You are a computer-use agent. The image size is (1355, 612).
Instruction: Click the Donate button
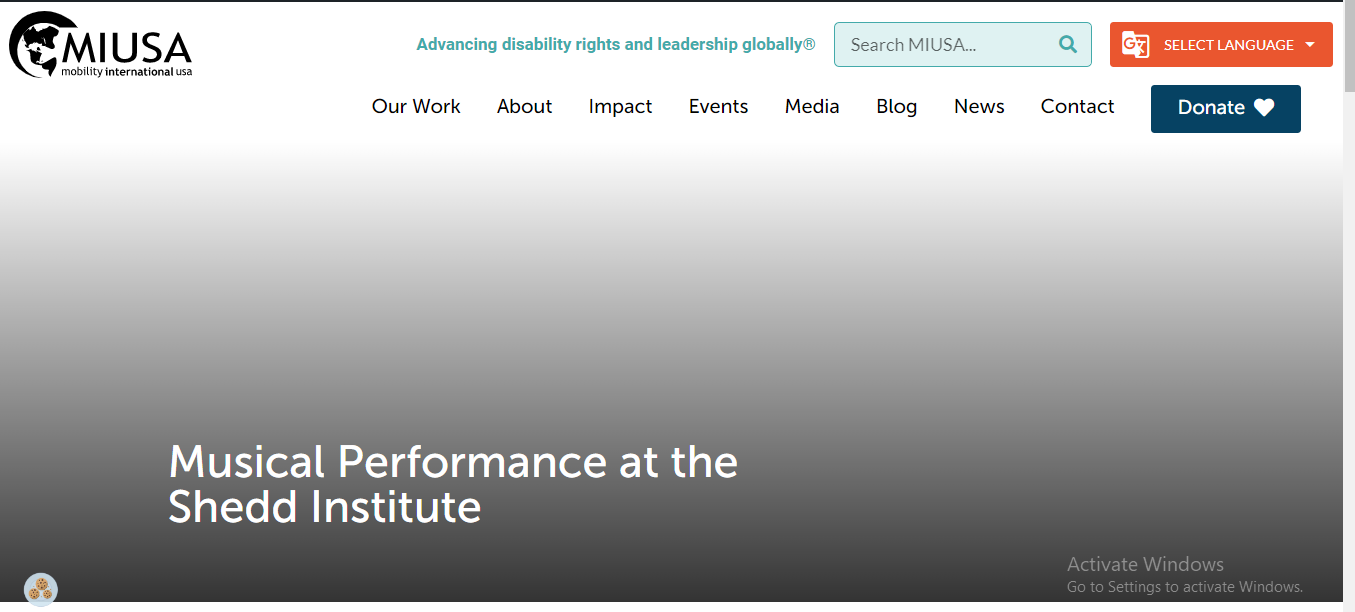(x=1225, y=108)
